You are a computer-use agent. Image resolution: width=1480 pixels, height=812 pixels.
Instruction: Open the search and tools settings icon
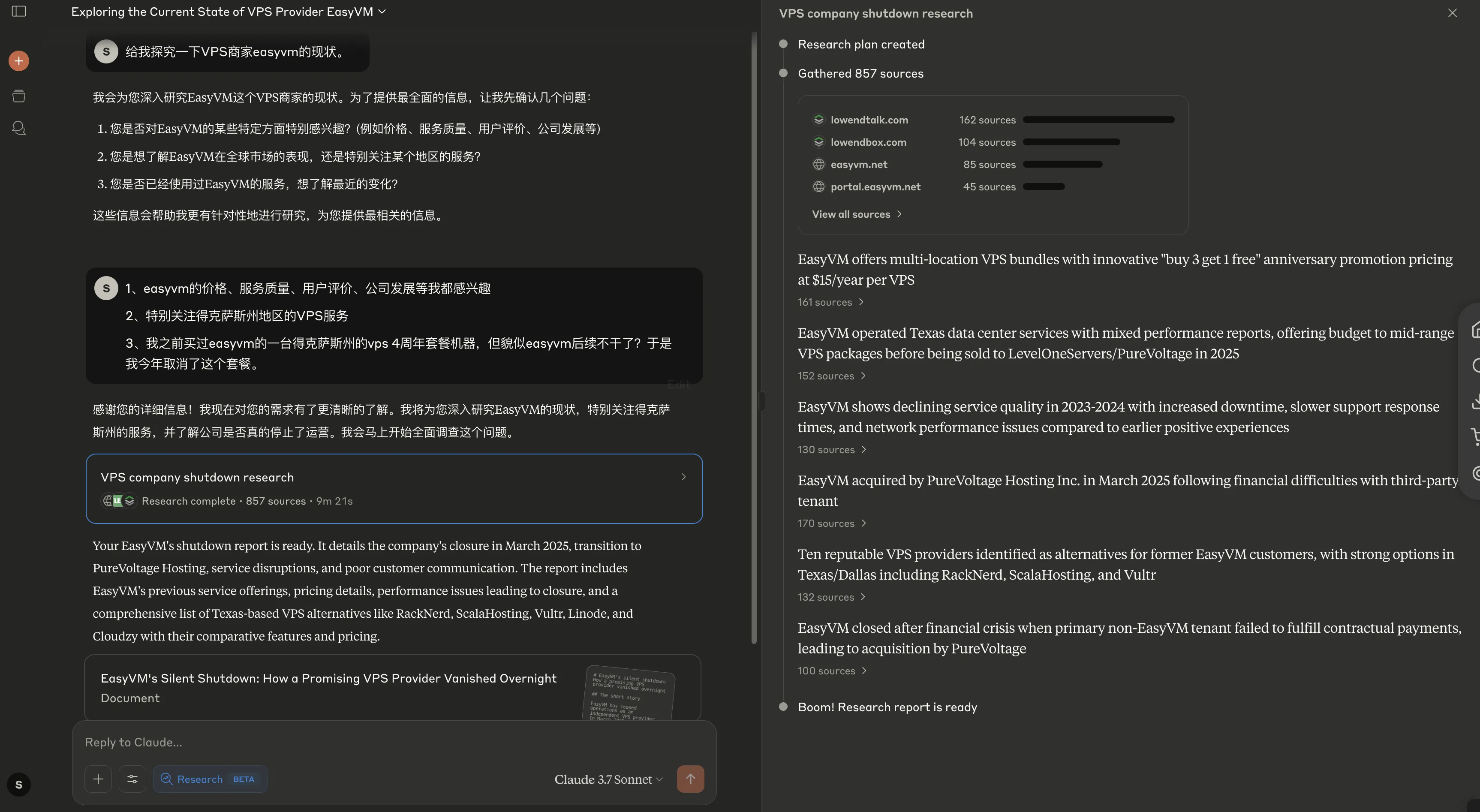pyautogui.click(x=132, y=779)
